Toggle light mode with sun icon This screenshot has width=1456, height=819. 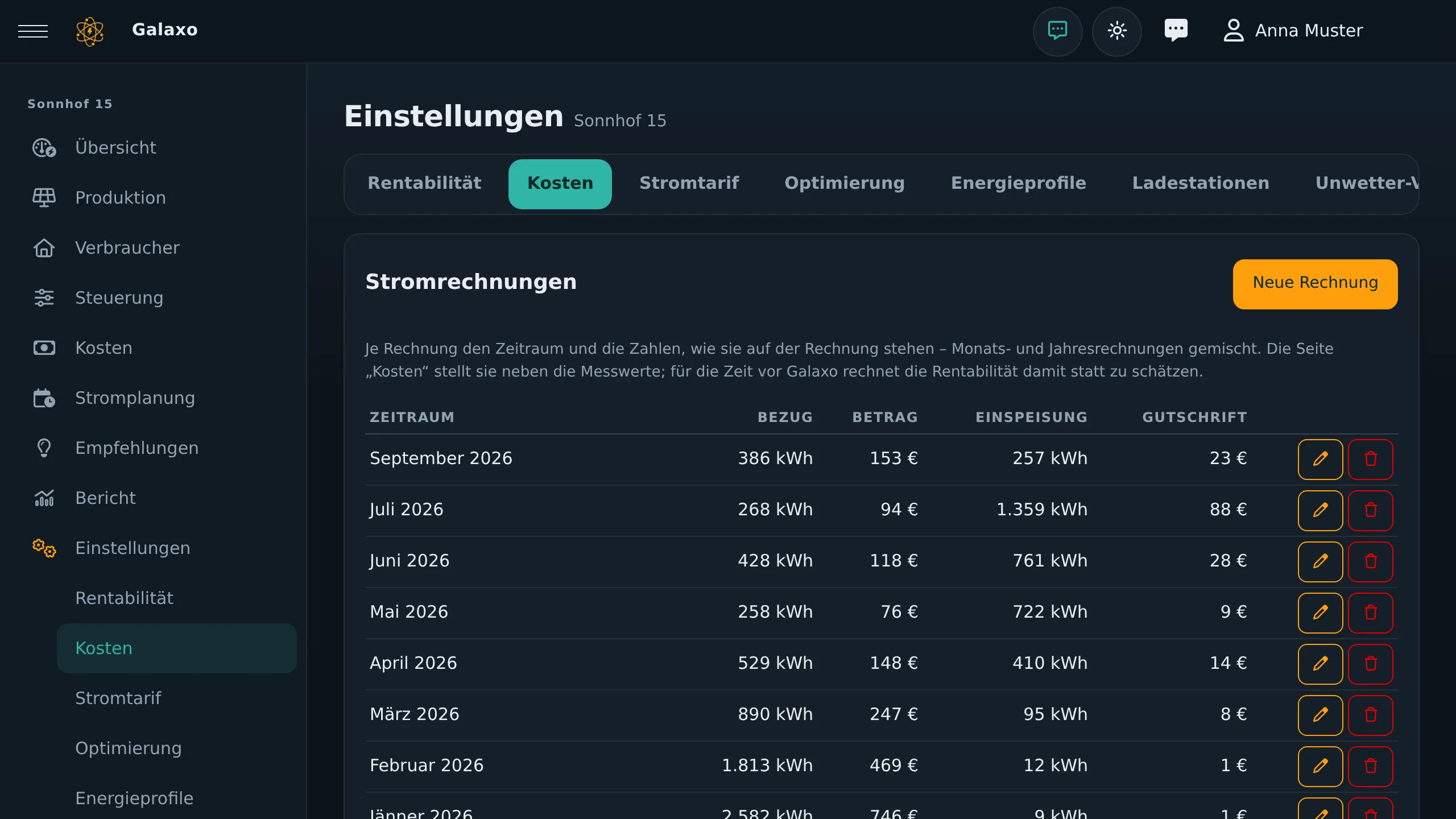[1116, 31]
